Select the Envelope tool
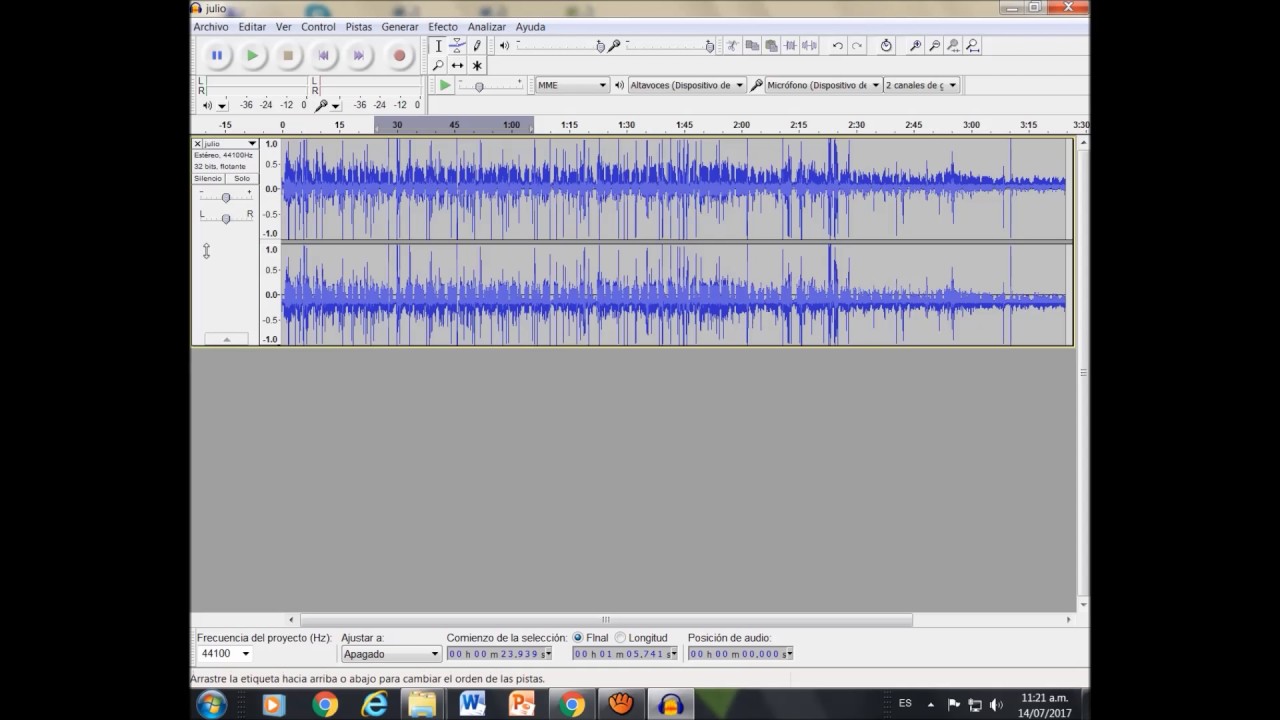 point(457,46)
